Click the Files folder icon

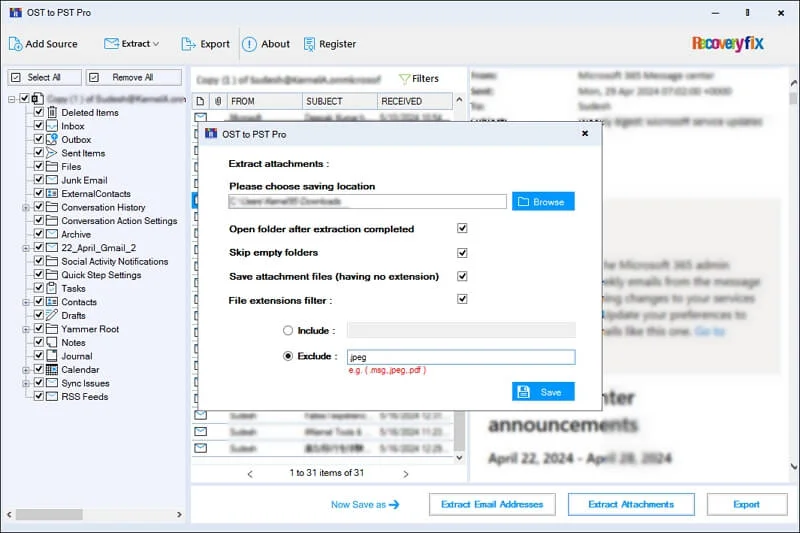tap(52, 166)
